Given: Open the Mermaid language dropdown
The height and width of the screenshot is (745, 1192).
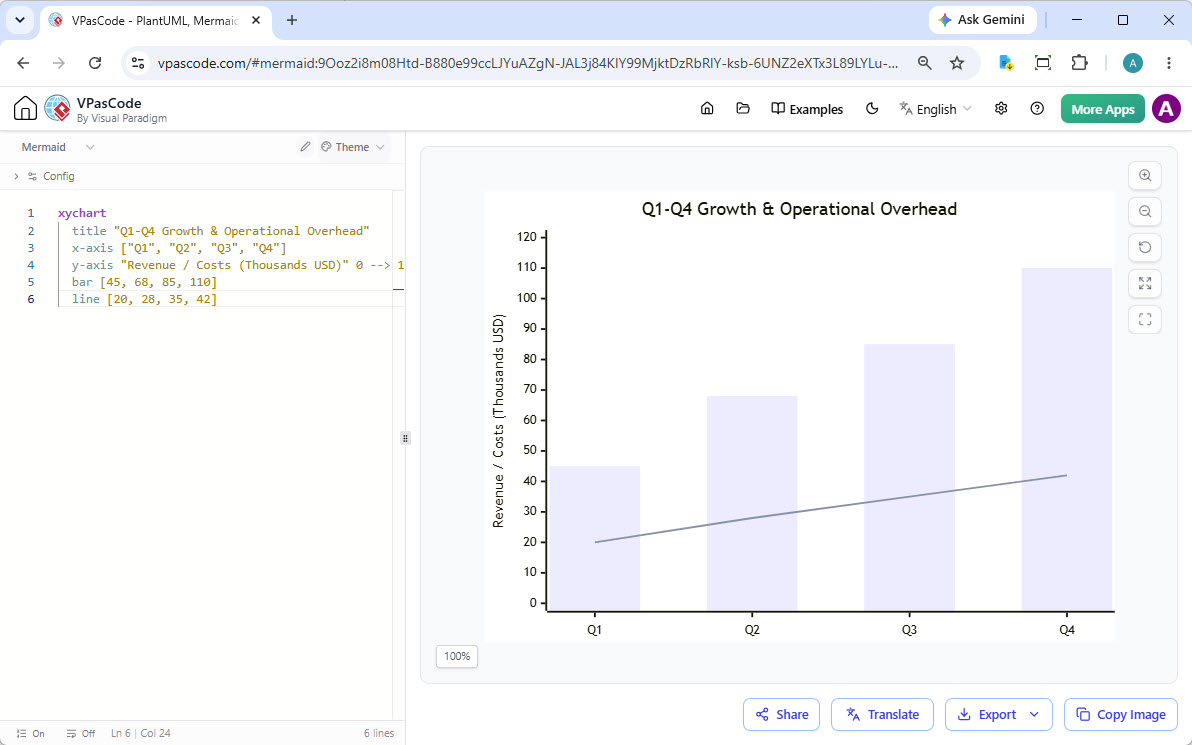Looking at the screenshot, I should tap(58, 147).
